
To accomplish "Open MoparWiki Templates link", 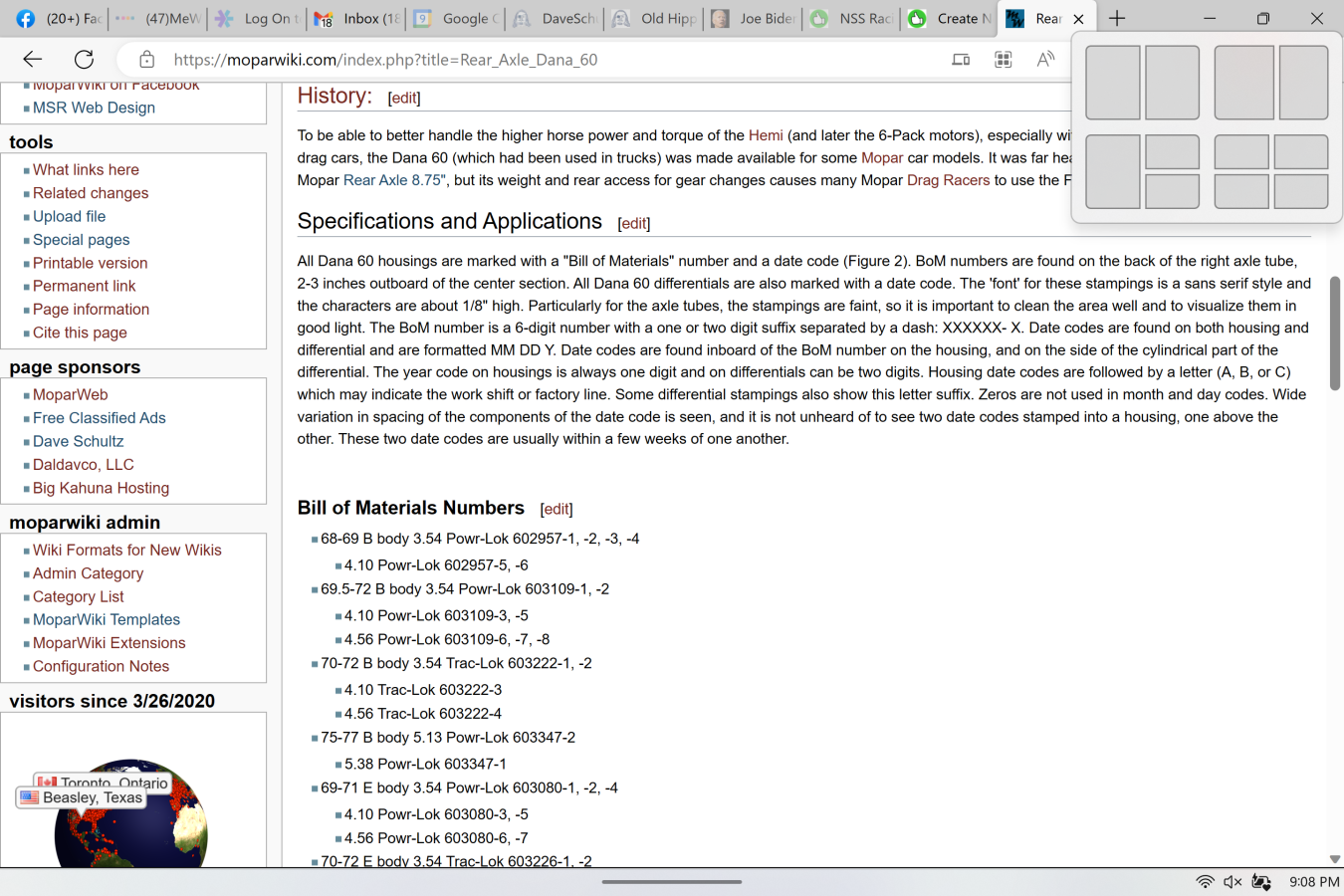I will click(x=106, y=620).
